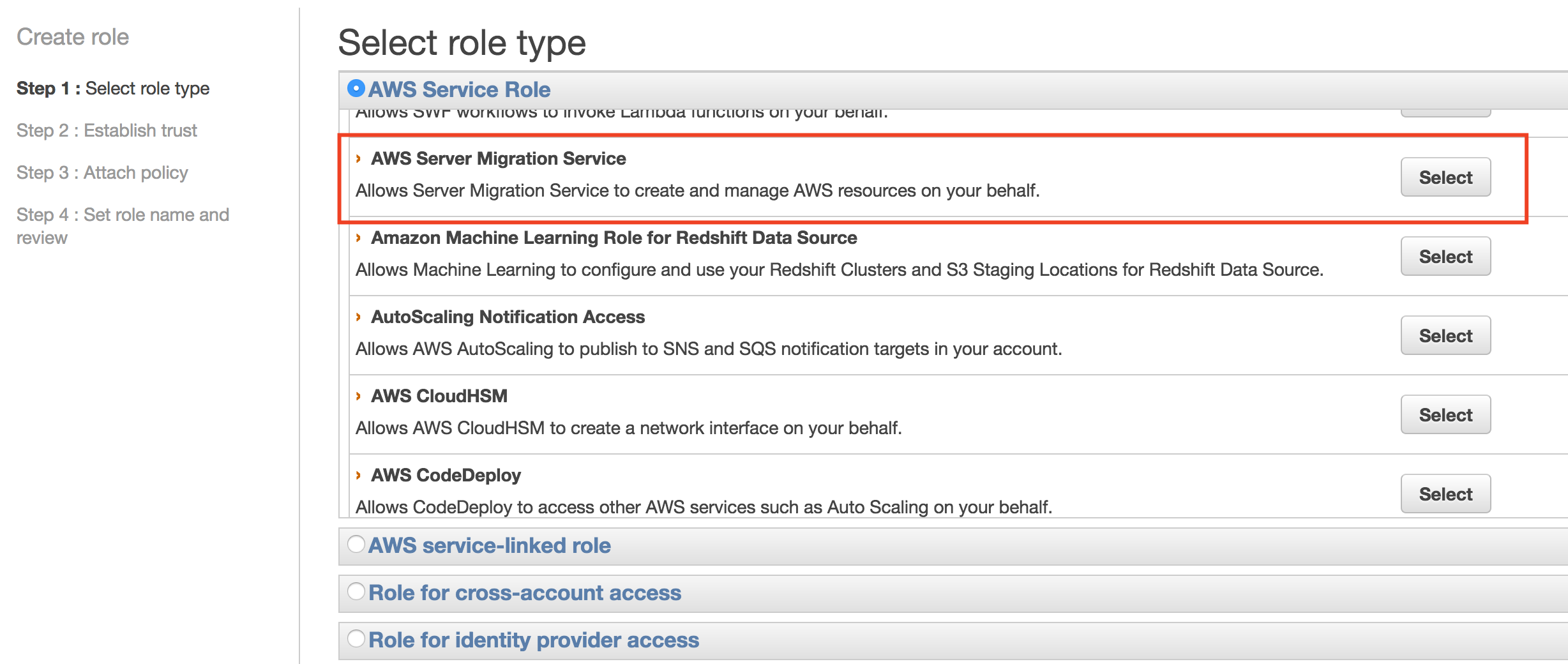The width and height of the screenshot is (1568, 664).
Task: Pick Role for identity provider access radio
Action: pos(356,638)
